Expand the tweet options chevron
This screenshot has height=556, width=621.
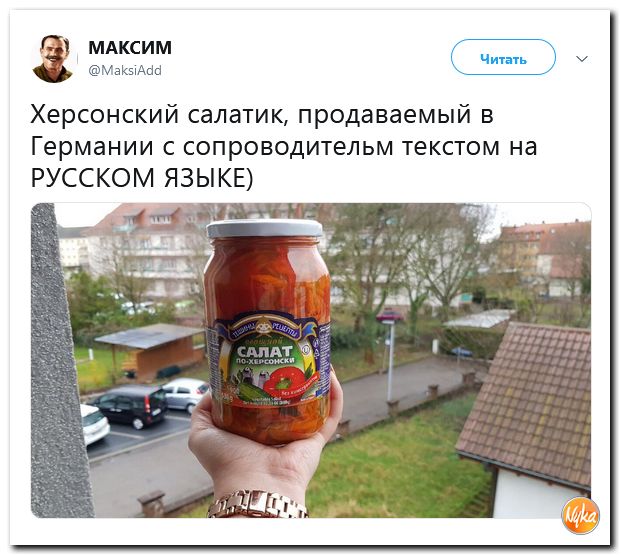[581, 59]
